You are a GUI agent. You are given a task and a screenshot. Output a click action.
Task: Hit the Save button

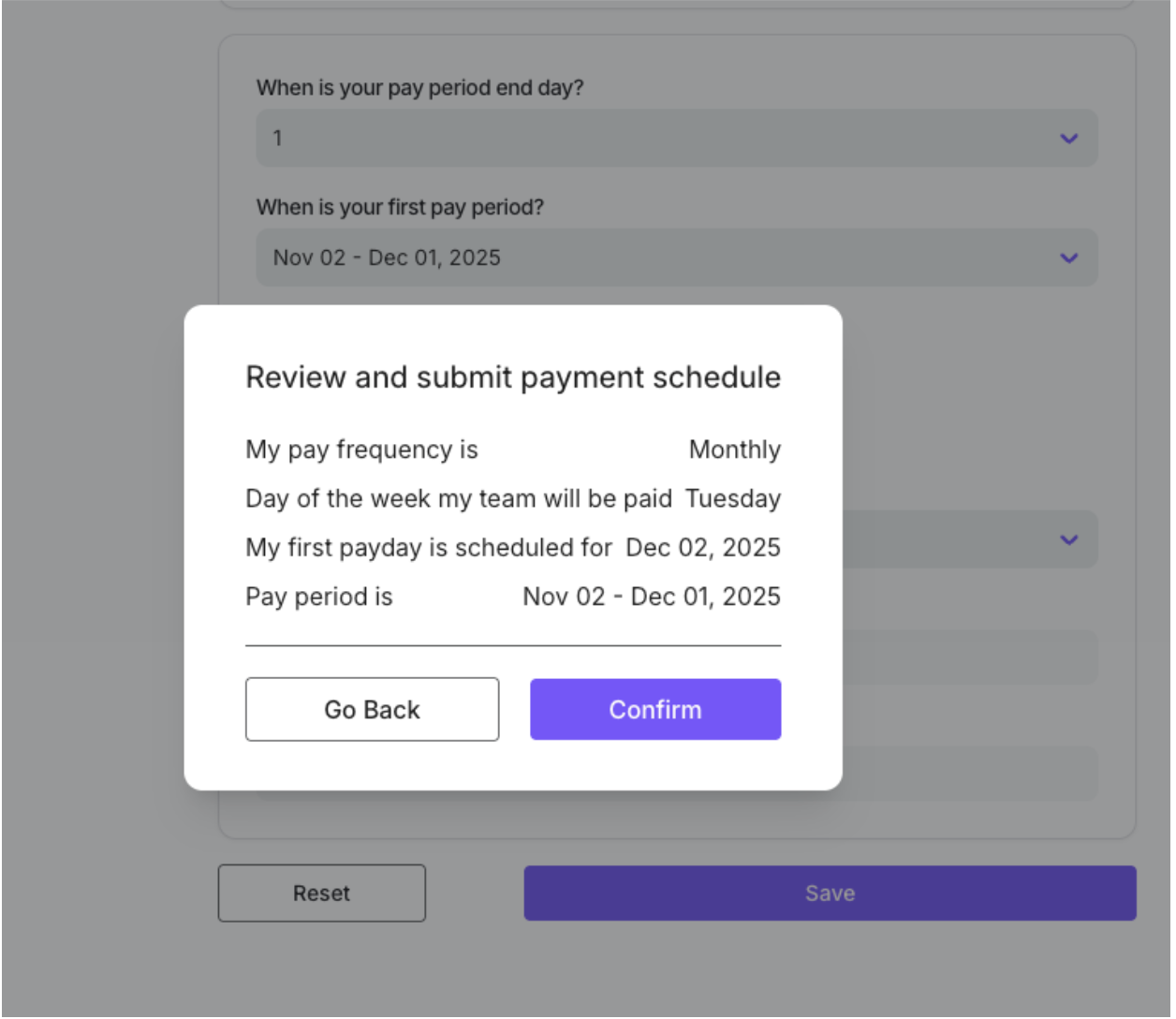[x=830, y=893]
